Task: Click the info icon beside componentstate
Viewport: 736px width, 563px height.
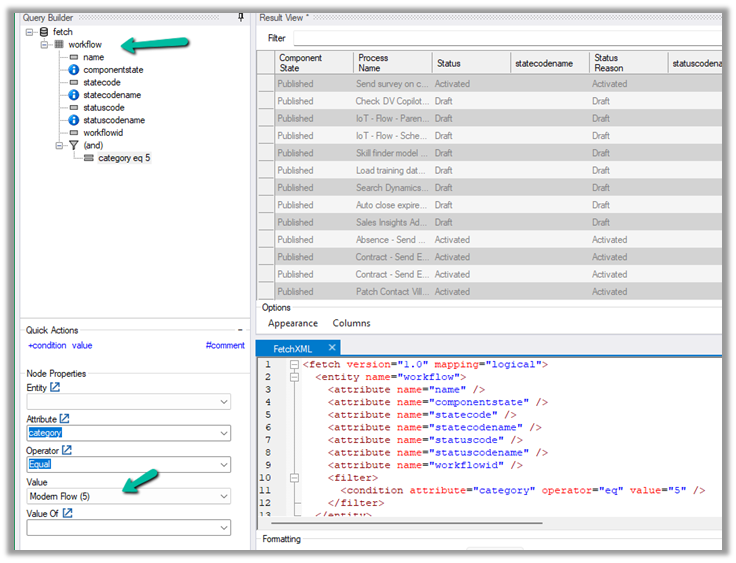Action: click(73, 70)
